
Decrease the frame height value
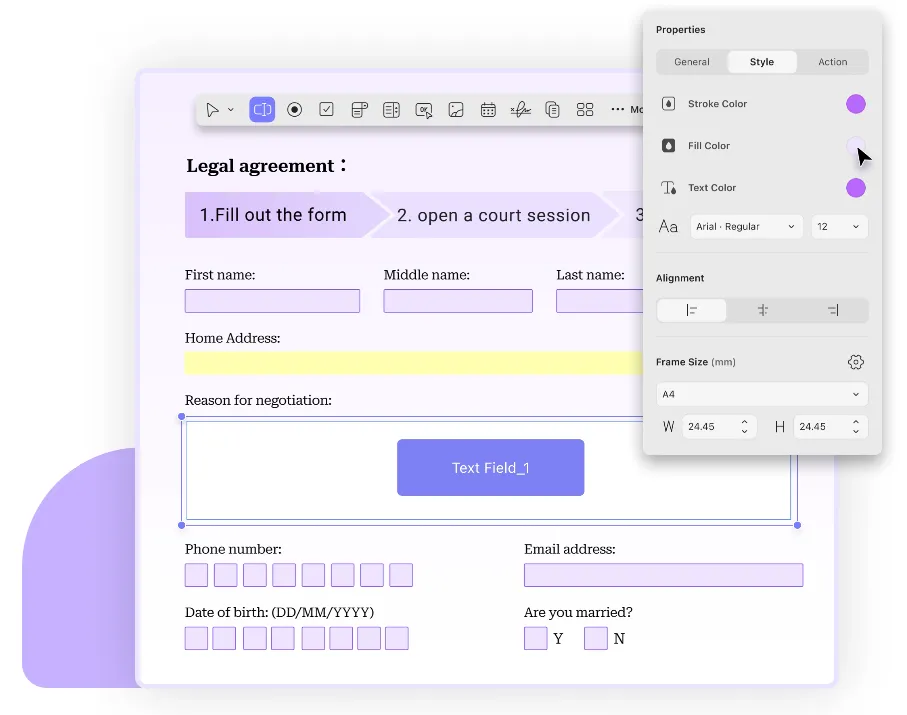tap(856, 432)
